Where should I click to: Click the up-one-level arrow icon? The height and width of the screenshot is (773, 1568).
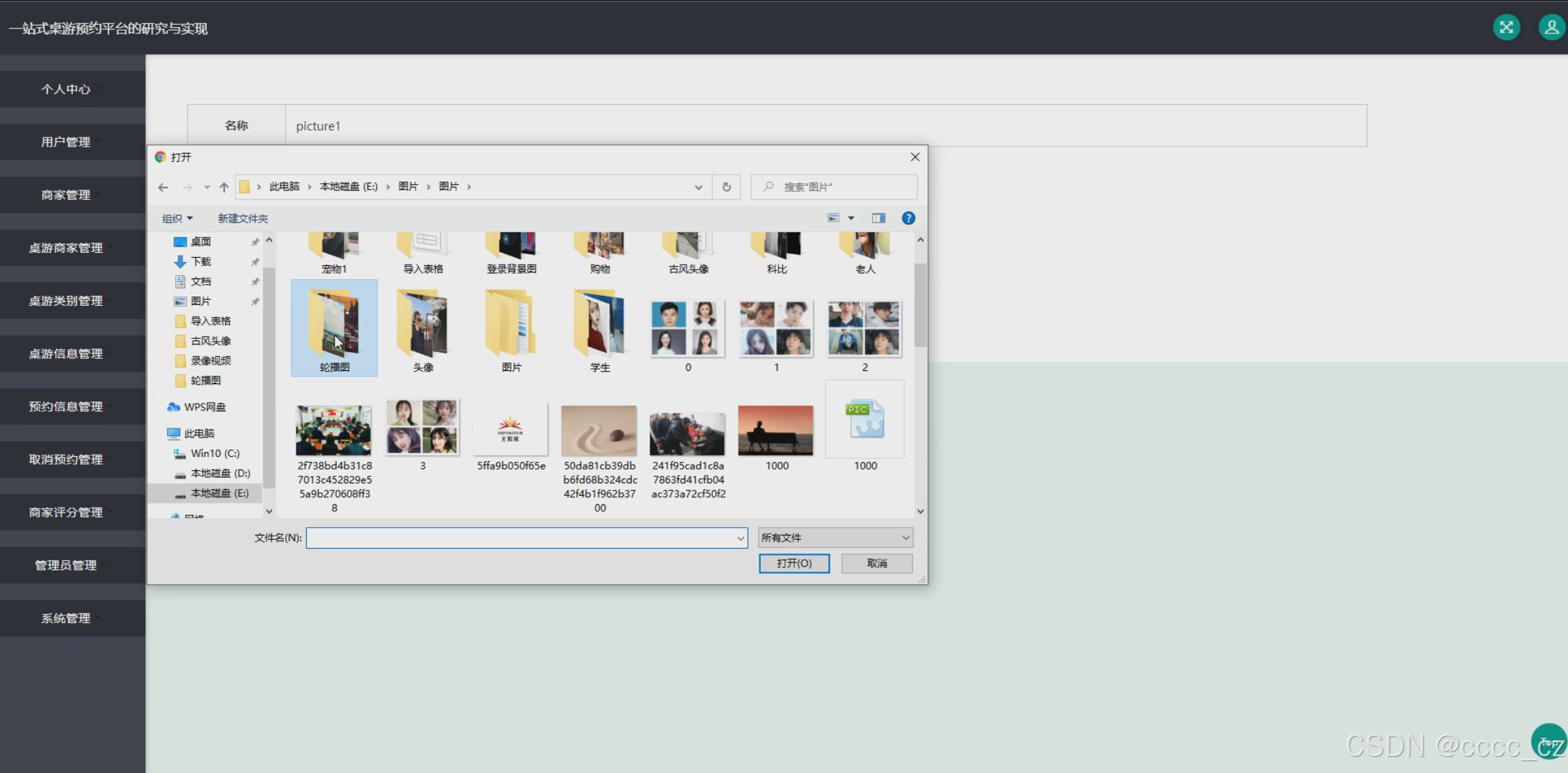point(224,187)
